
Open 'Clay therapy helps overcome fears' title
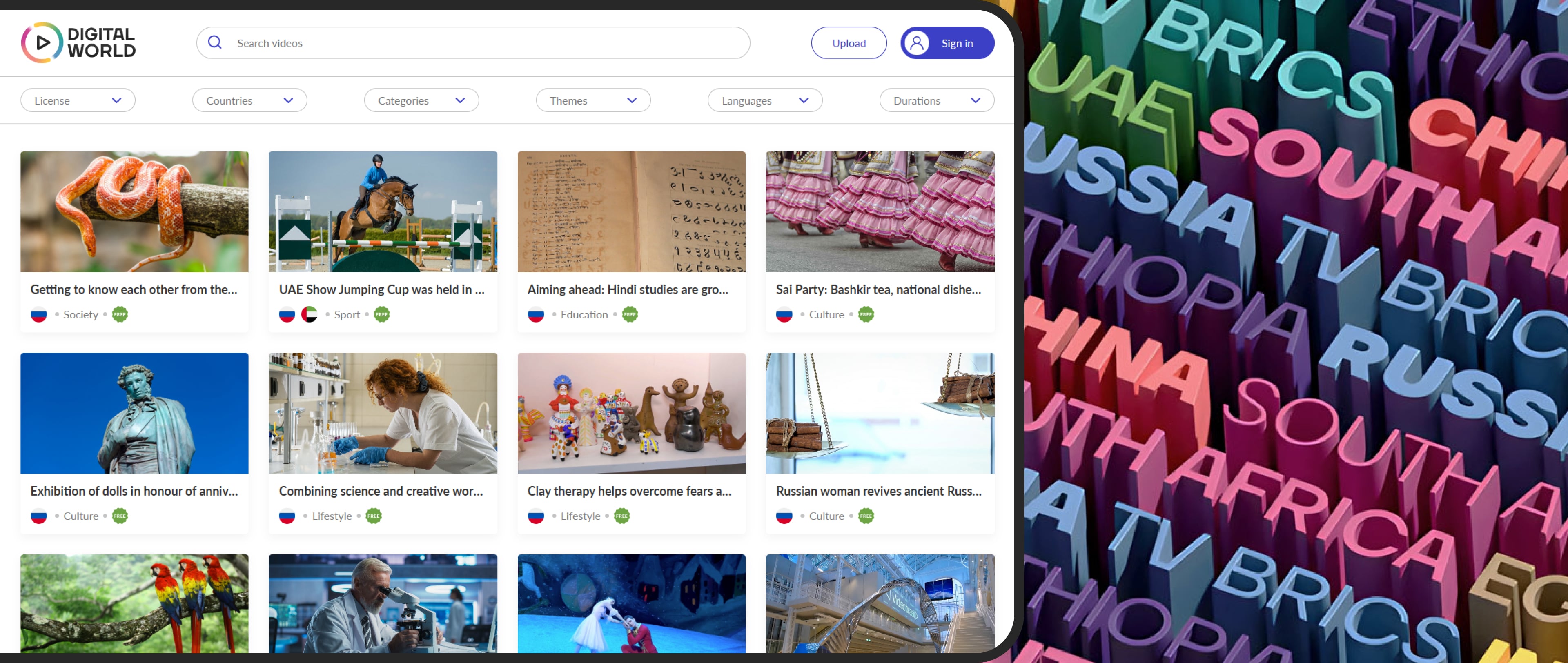(x=629, y=491)
